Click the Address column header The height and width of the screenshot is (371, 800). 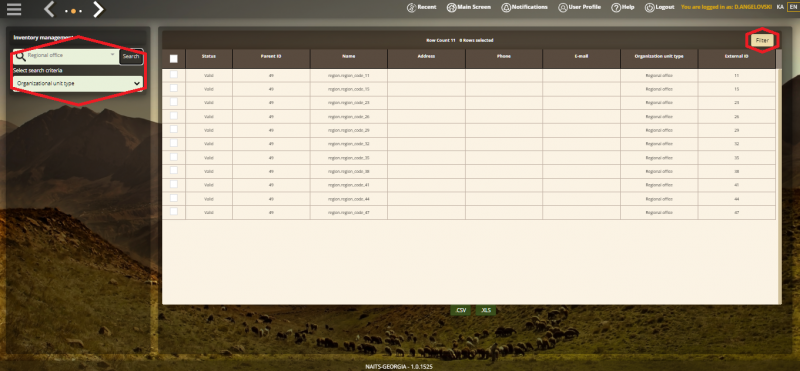[x=426, y=59]
